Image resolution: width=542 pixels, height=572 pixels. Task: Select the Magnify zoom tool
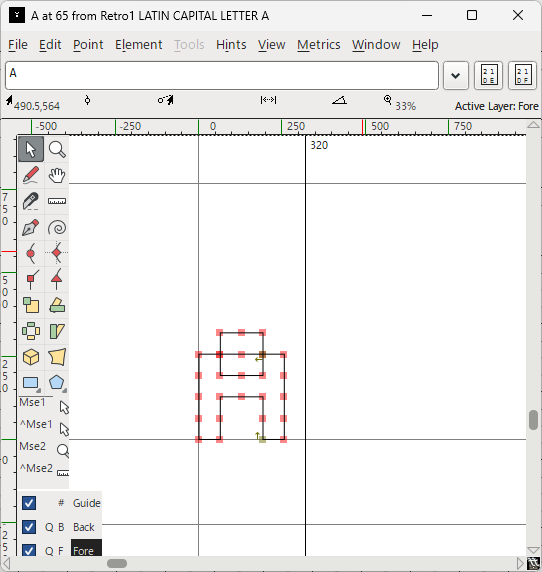(57, 149)
